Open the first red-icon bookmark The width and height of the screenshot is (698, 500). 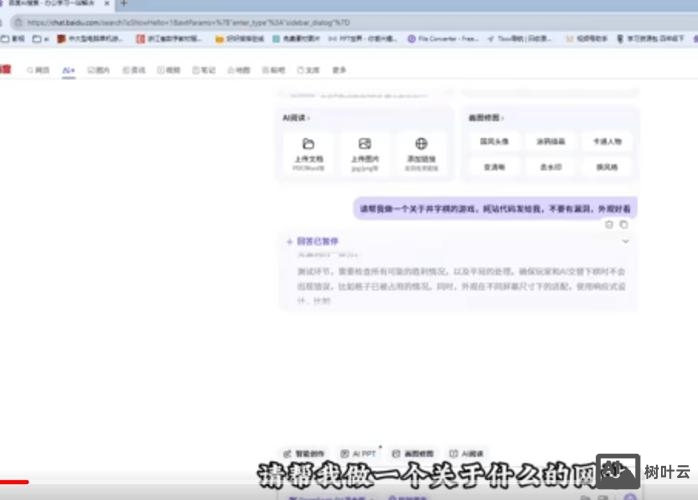point(90,39)
